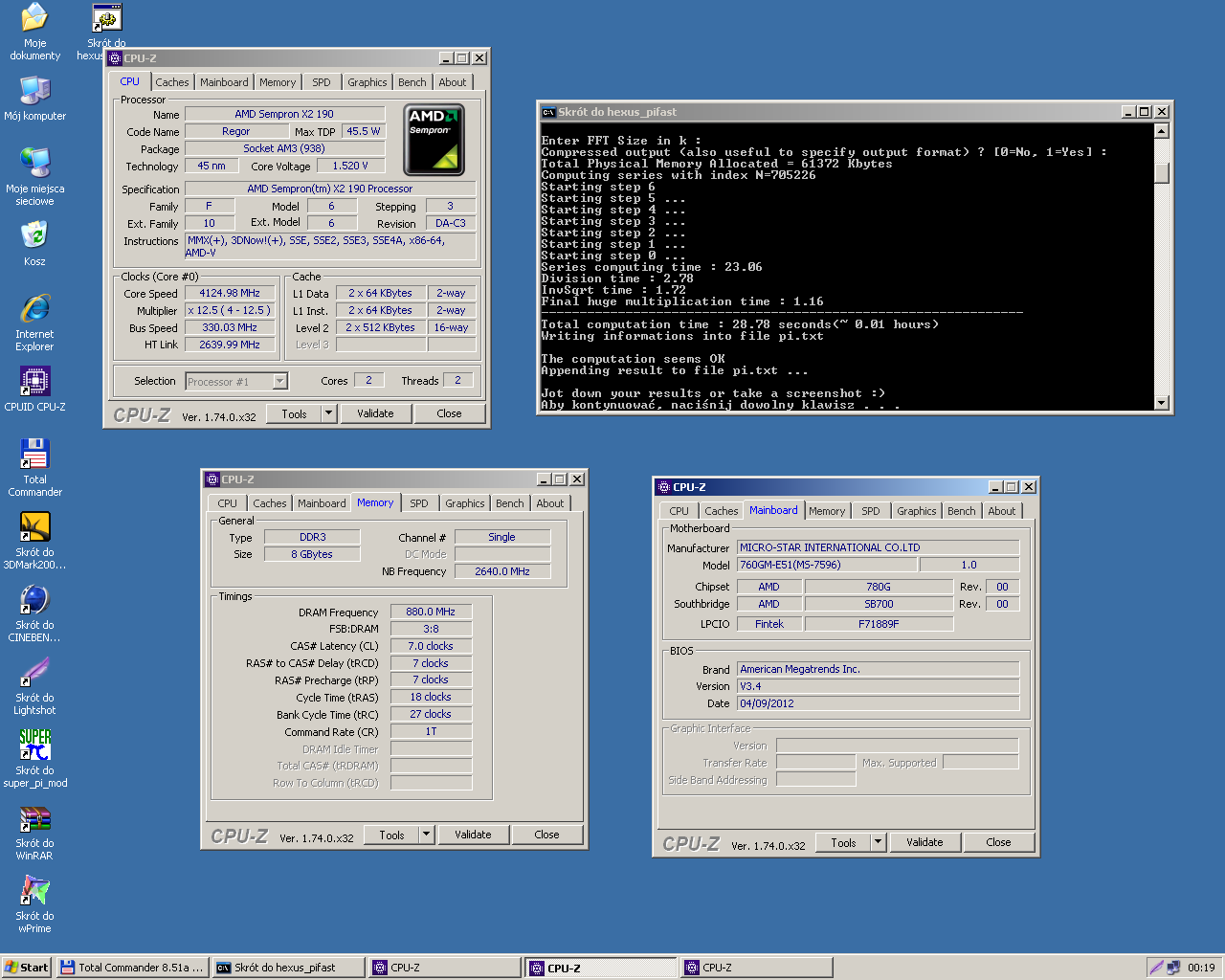
Task: Click AMD Sempron logo in CPU-Z
Action: click(x=434, y=140)
